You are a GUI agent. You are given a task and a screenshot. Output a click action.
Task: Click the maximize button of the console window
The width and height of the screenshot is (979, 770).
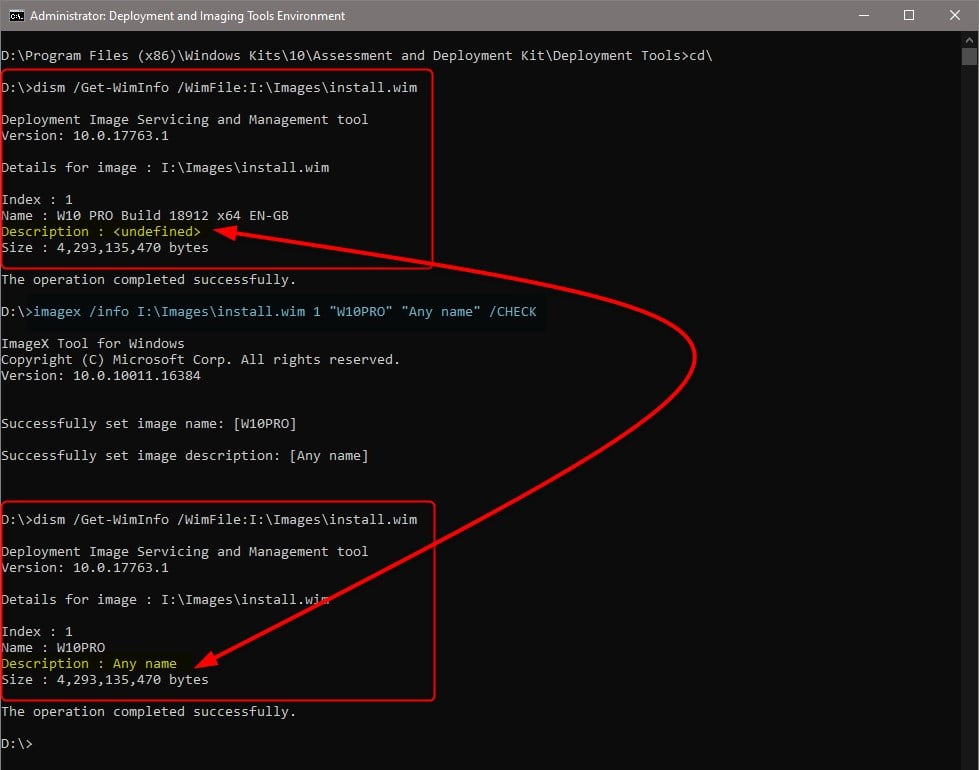908,15
